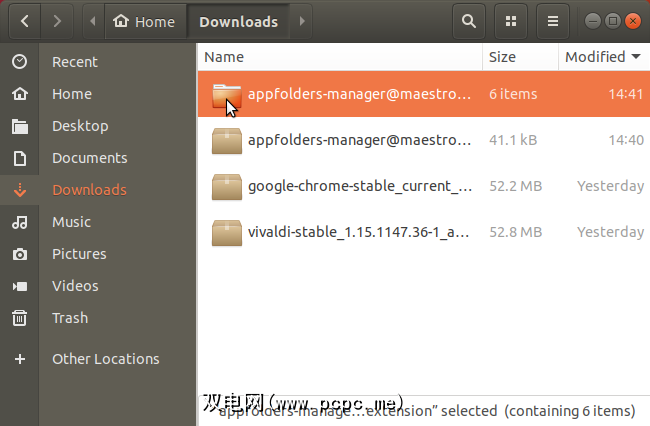Go to Desktop in the sidebar
The width and height of the screenshot is (650, 426).
point(80,126)
